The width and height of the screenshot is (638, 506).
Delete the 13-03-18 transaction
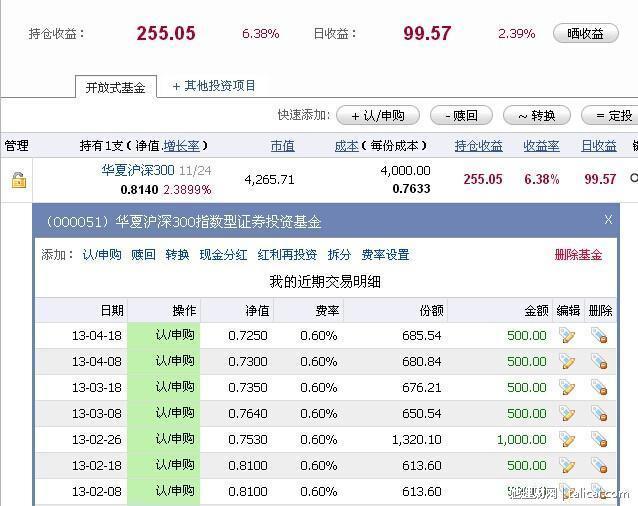coord(599,388)
